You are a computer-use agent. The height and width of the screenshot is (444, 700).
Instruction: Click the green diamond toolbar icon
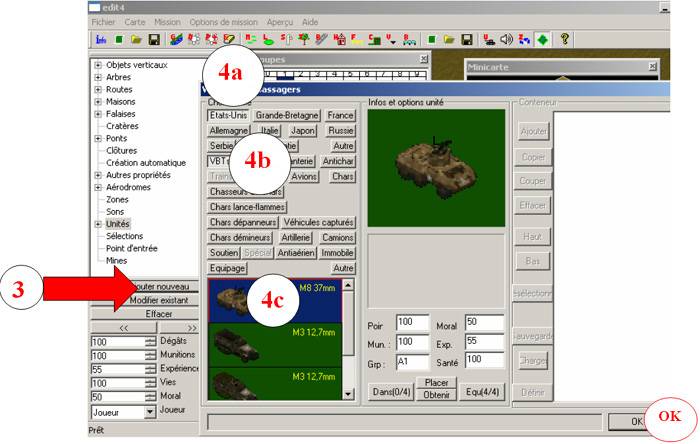coord(541,40)
